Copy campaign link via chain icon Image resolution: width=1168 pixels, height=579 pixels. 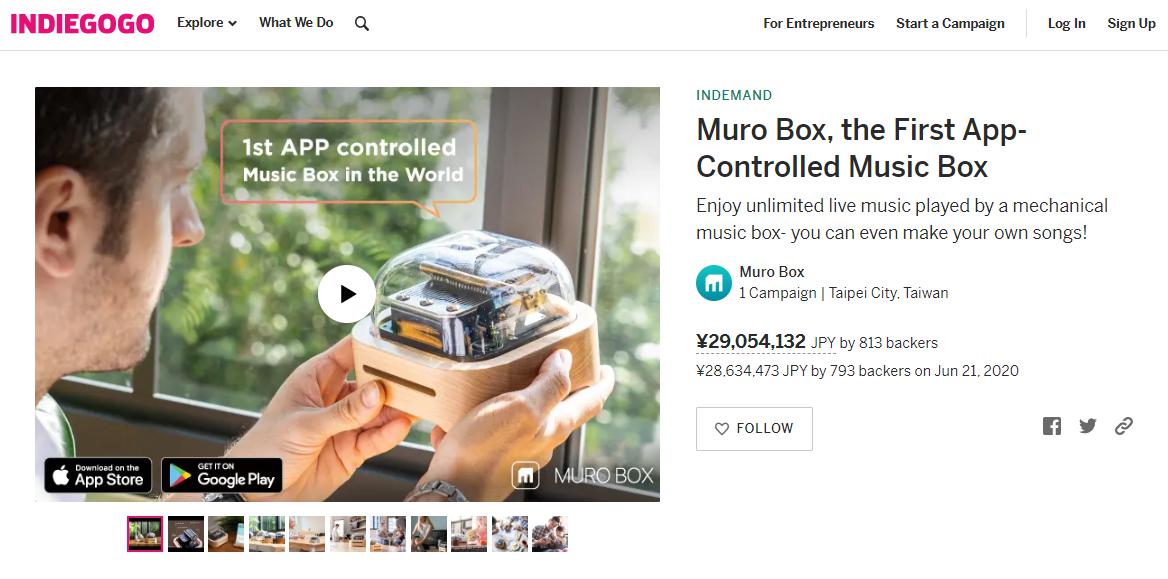(x=1123, y=426)
